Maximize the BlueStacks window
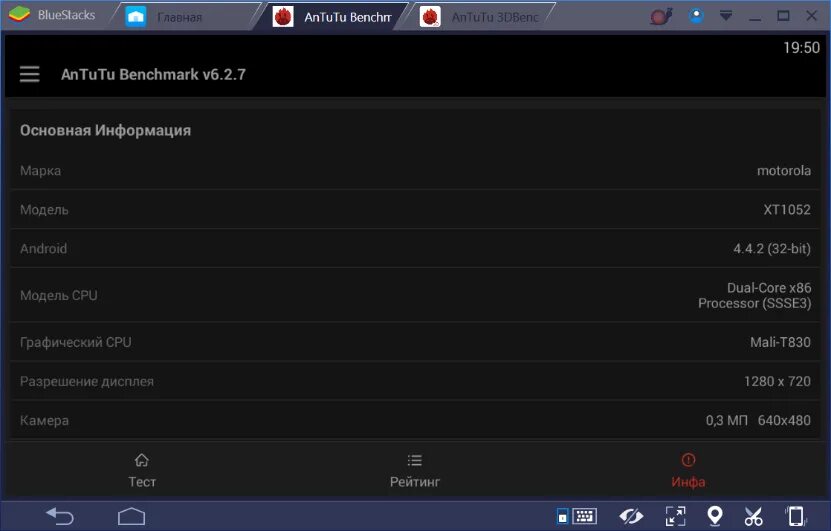Image resolution: width=831 pixels, height=531 pixels. pos(783,16)
